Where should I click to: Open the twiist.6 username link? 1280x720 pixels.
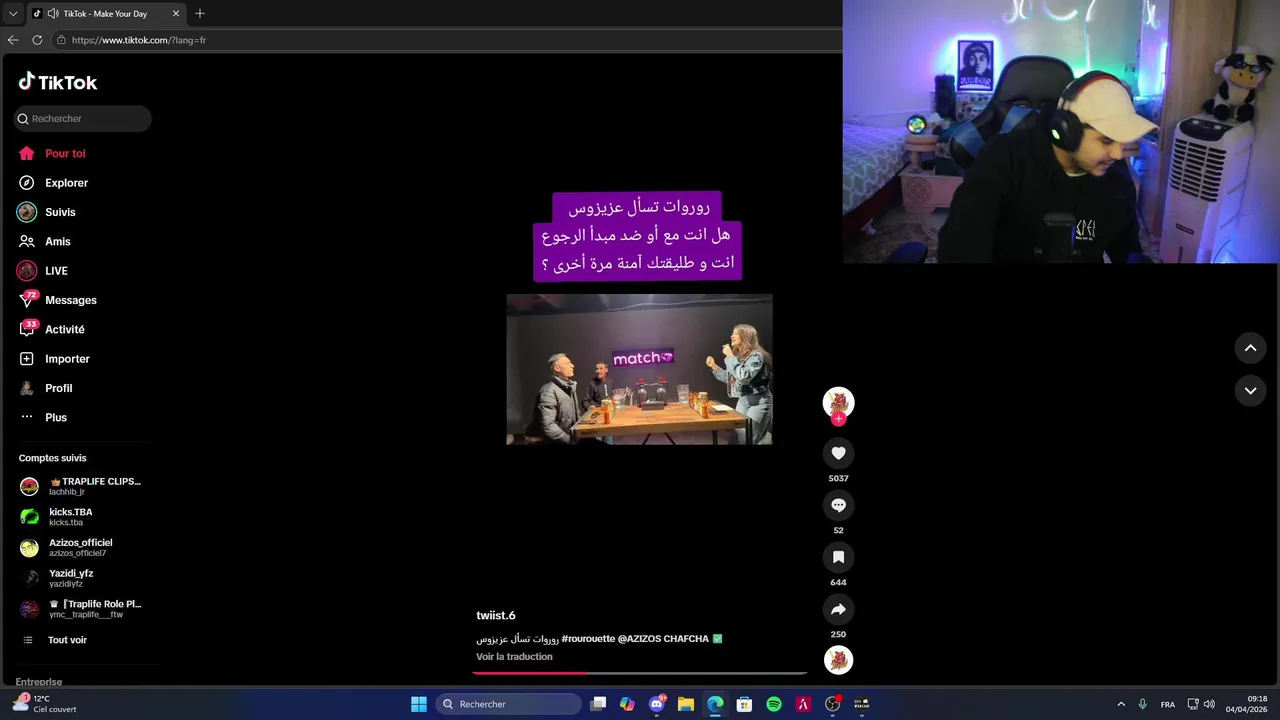coord(496,615)
